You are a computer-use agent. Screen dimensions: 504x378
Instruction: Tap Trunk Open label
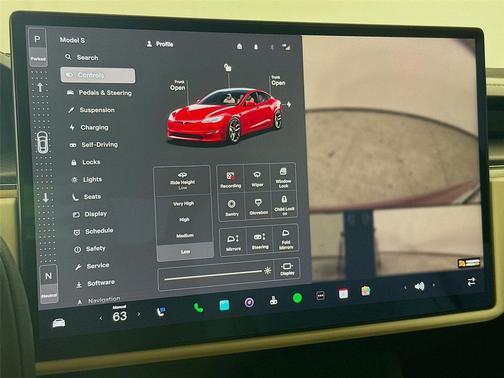[x=278, y=81]
